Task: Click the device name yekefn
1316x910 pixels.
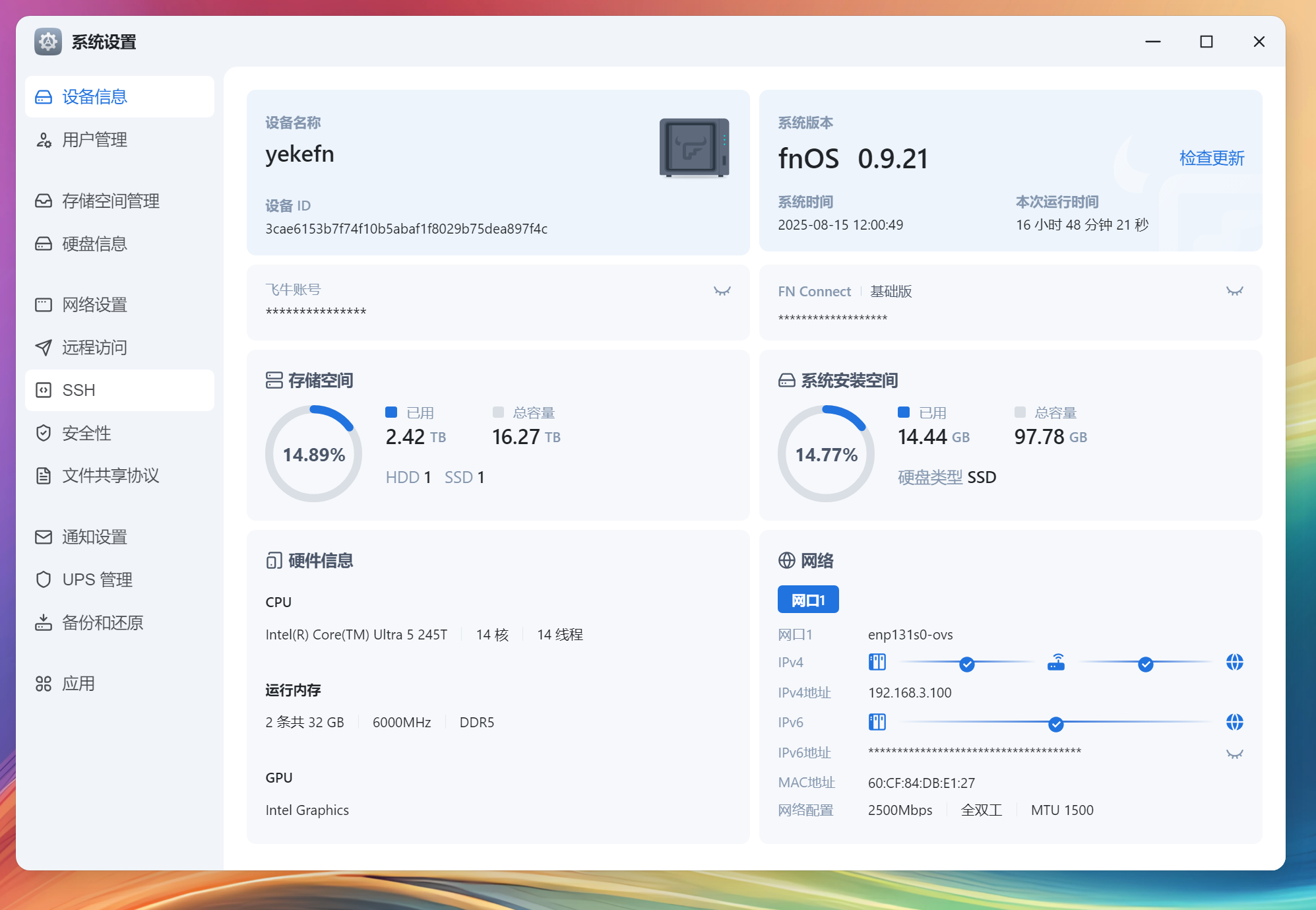Action: coord(299,154)
